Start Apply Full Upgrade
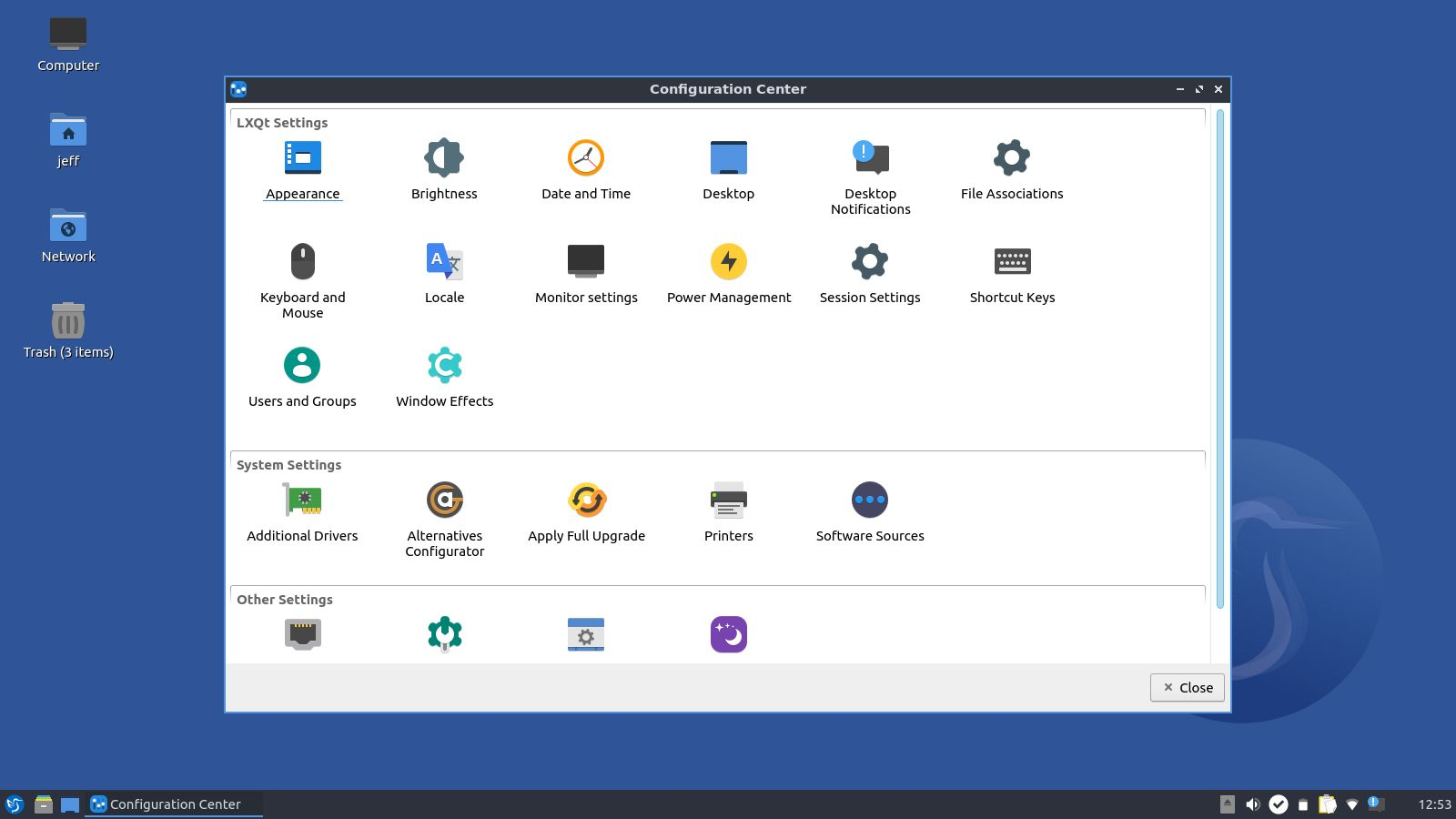 [586, 512]
